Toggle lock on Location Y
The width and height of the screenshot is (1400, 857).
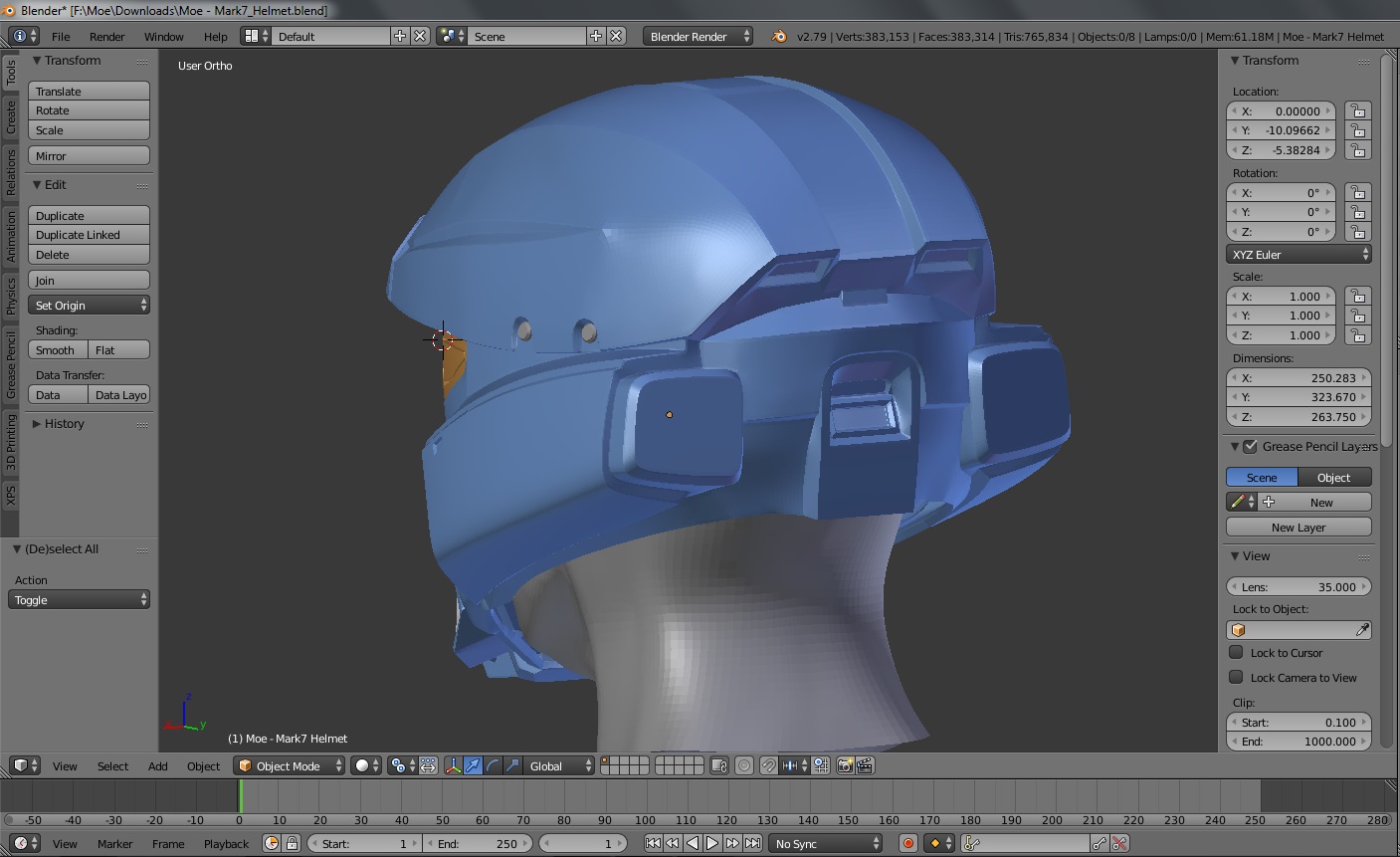[x=1357, y=130]
